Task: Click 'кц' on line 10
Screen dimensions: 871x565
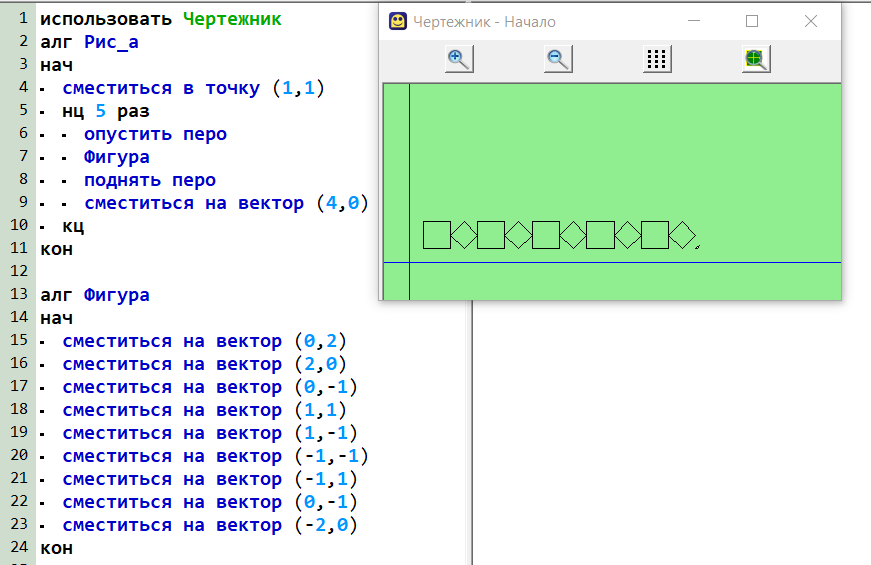Action: point(73,227)
